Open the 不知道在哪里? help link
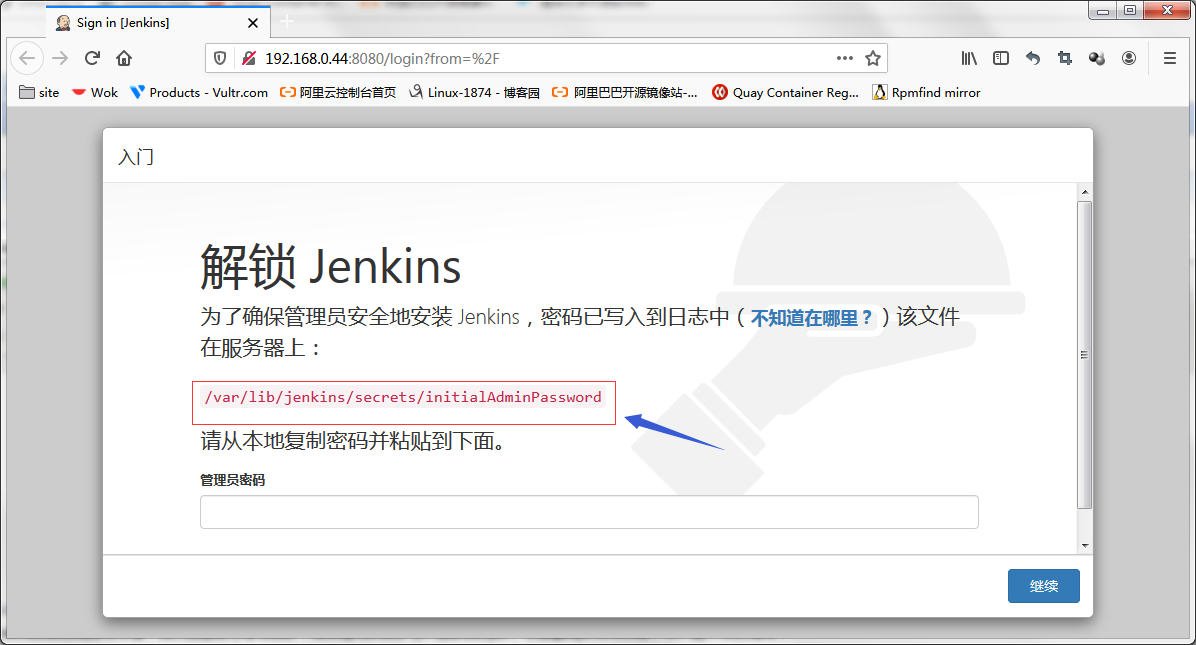The image size is (1196, 645). (x=812, y=318)
